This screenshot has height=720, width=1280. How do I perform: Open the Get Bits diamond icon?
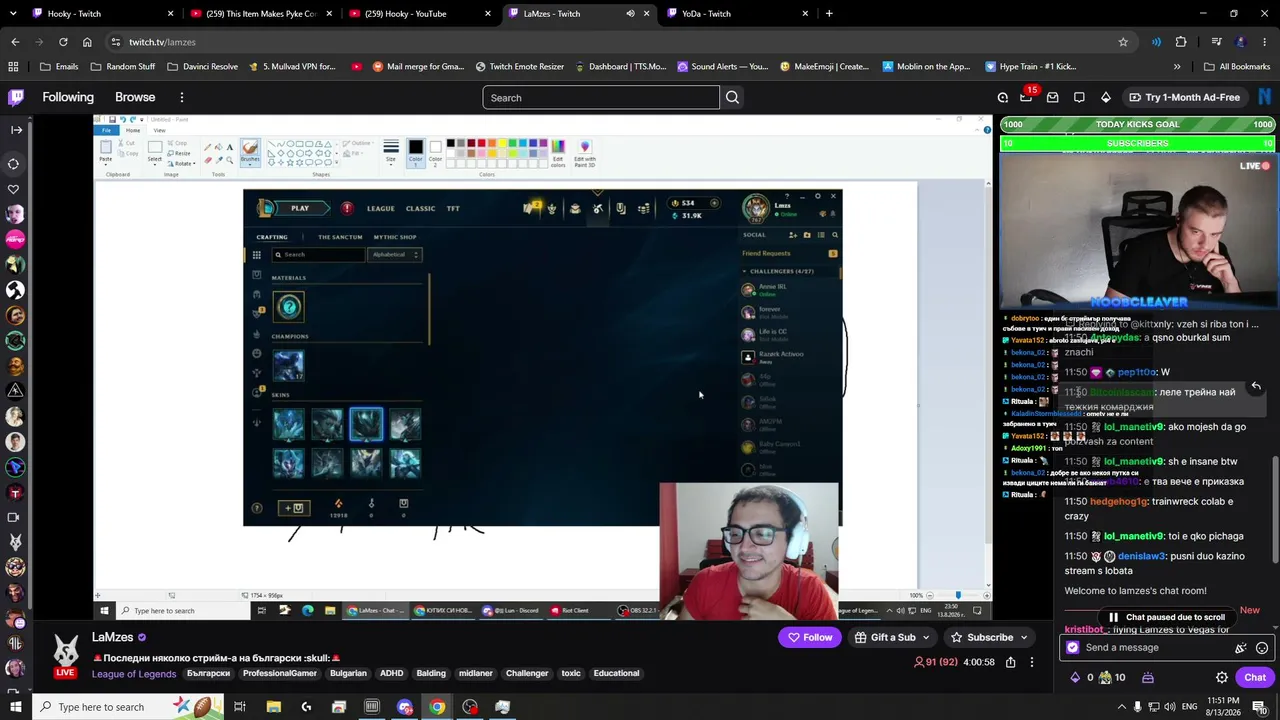1105,97
